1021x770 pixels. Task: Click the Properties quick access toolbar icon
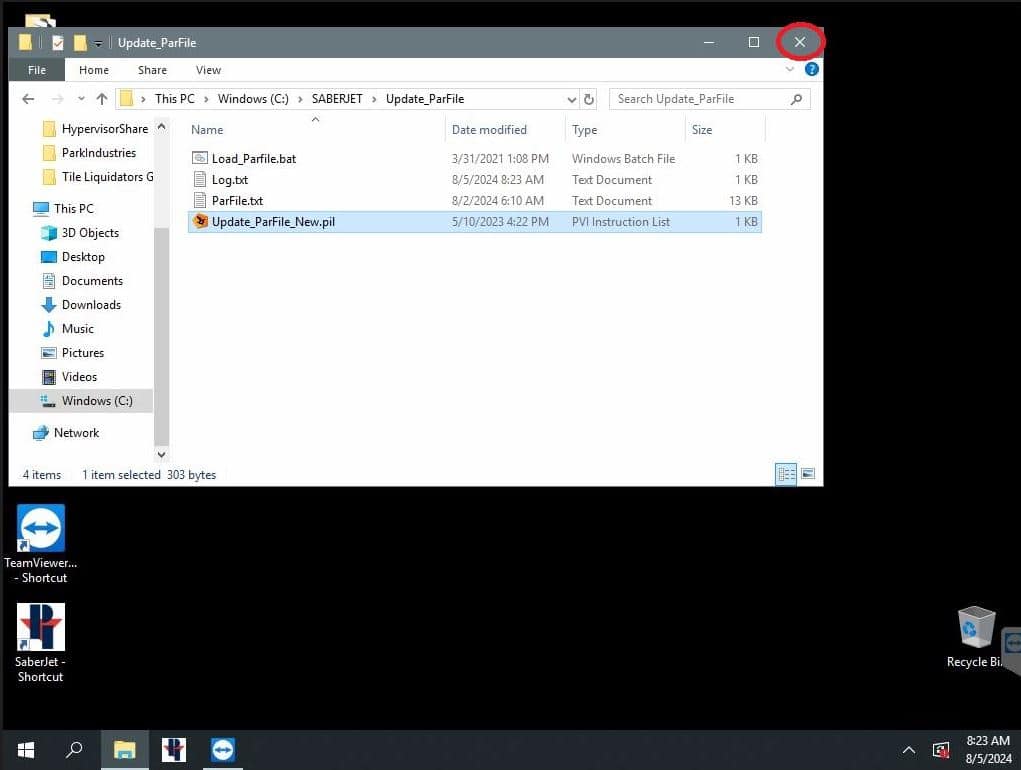pos(58,43)
